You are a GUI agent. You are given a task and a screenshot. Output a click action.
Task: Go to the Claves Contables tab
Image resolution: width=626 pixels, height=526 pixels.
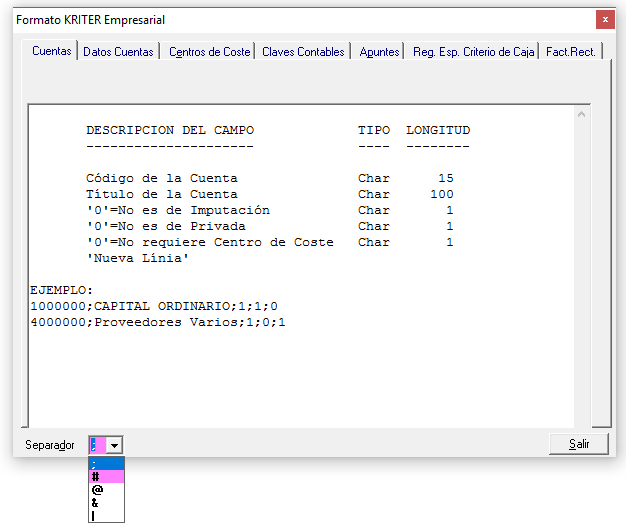pos(303,52)
